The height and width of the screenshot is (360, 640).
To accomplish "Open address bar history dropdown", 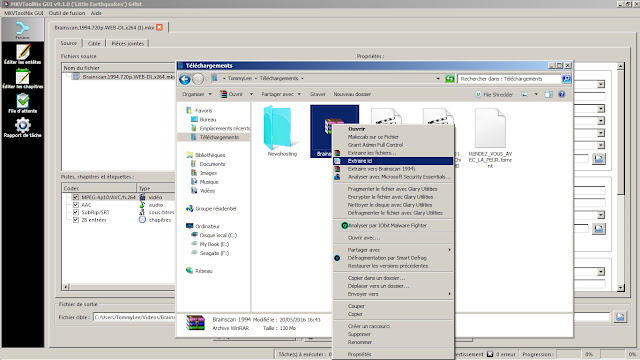I will coord(438,79).
